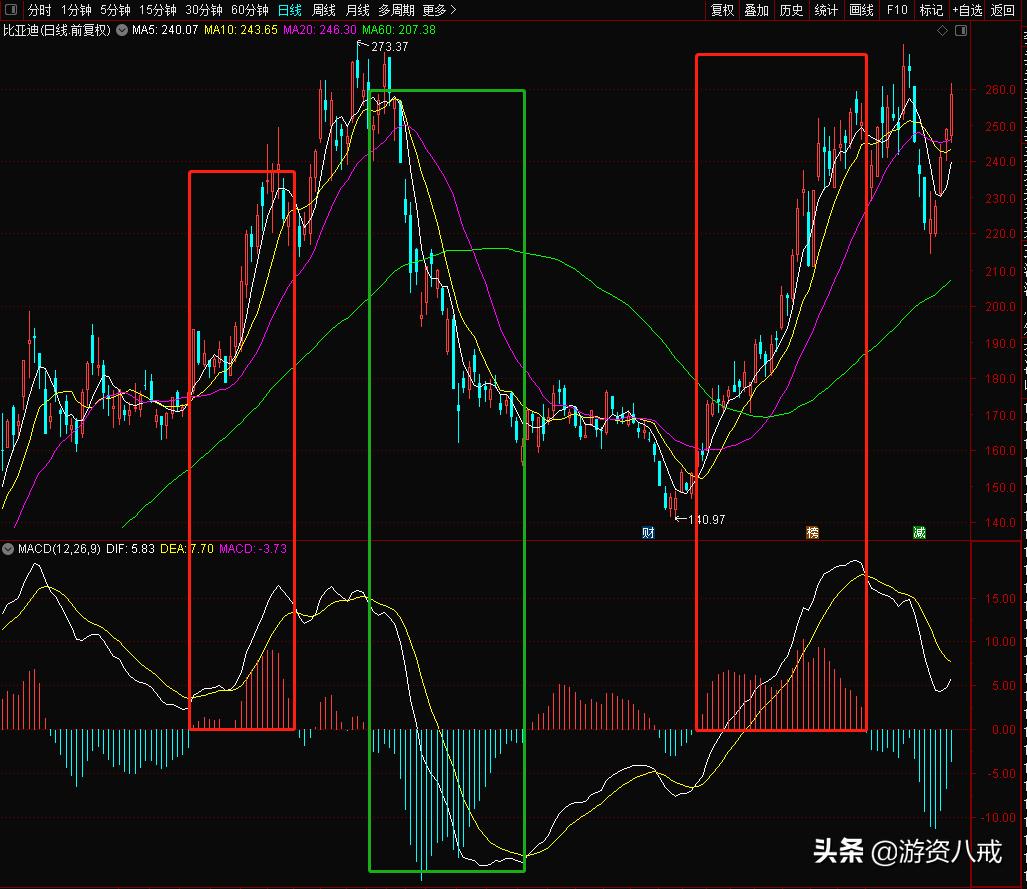1027x889 pixels.
Task: Click the MACD(12,26,9) indicator name
Action: click(x=59, y=549)
